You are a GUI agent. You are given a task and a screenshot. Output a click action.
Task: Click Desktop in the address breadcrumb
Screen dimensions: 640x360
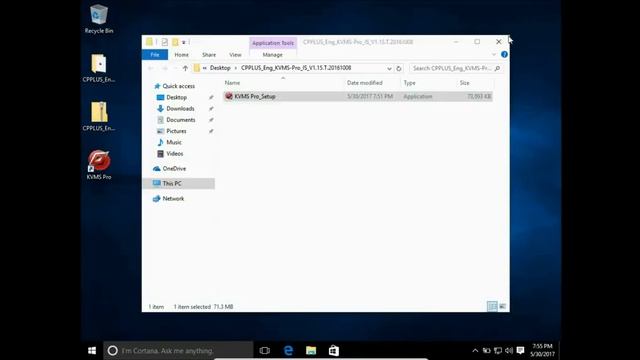click(220, 68)
